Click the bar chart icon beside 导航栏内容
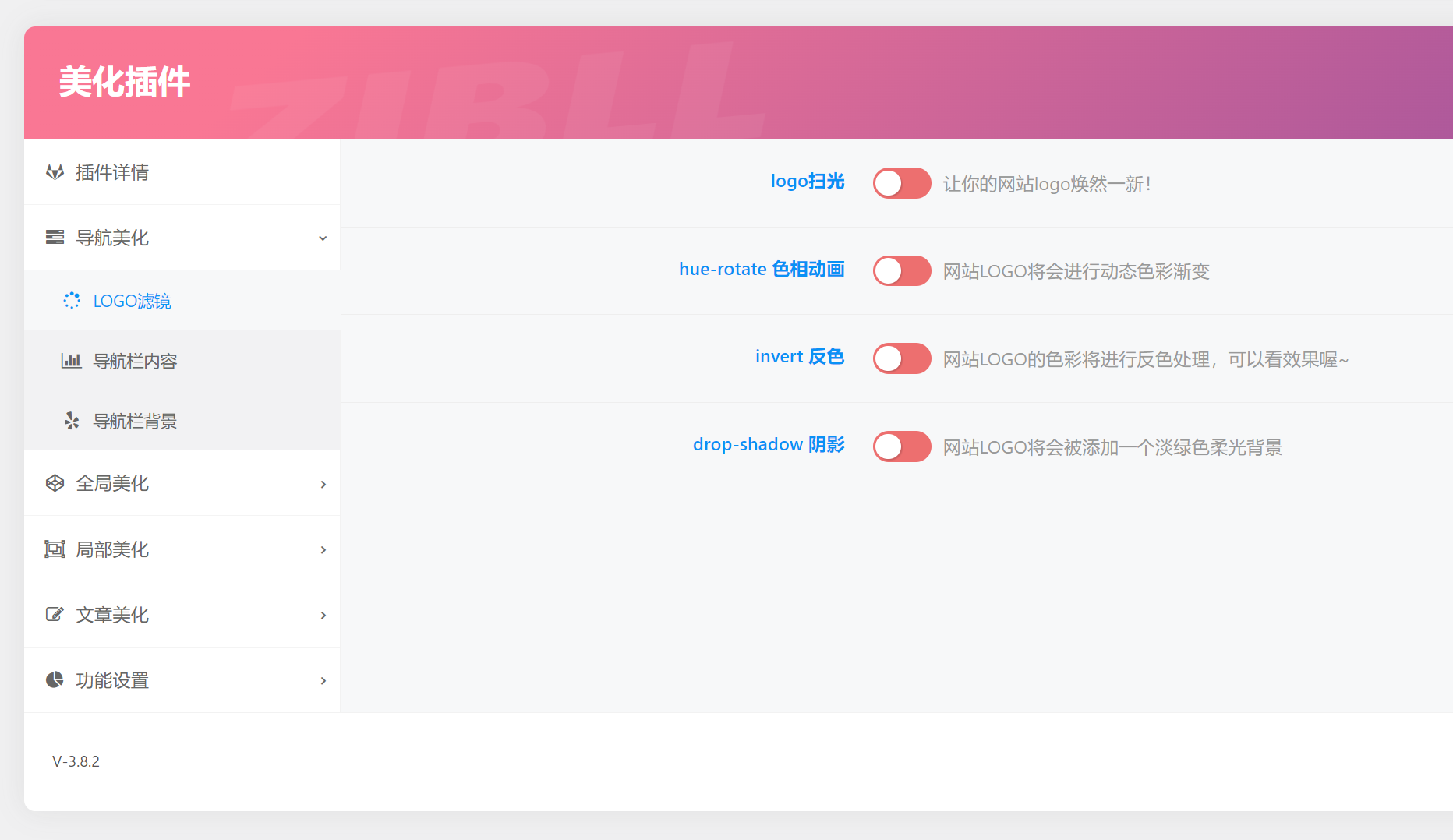This screenshot has height=840, width=1453. pos(72,361)
